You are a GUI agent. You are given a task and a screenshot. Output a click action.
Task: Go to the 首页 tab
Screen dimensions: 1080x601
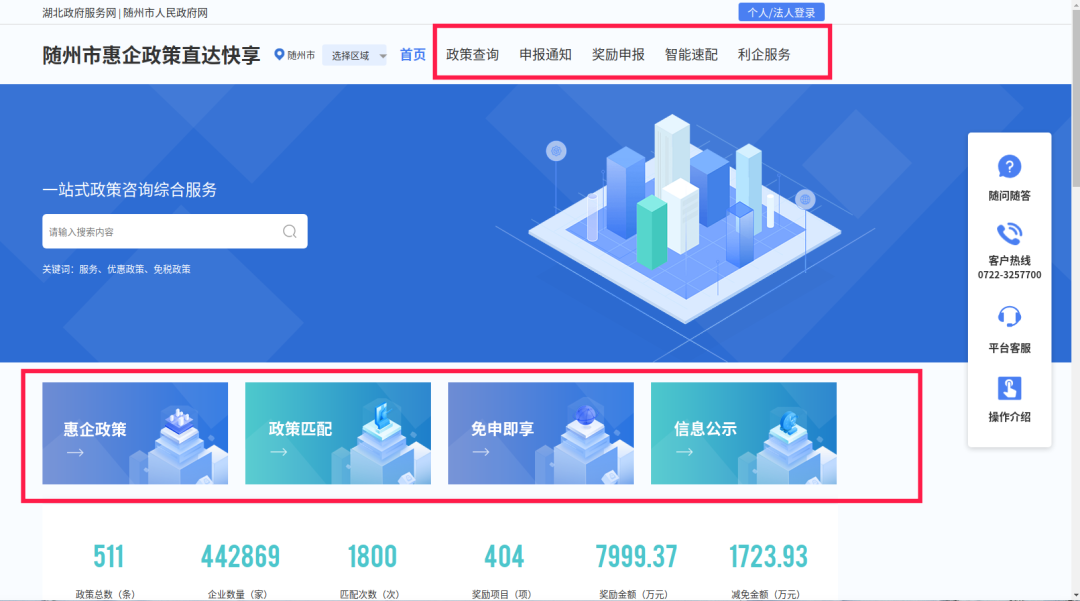coord(413,55)
